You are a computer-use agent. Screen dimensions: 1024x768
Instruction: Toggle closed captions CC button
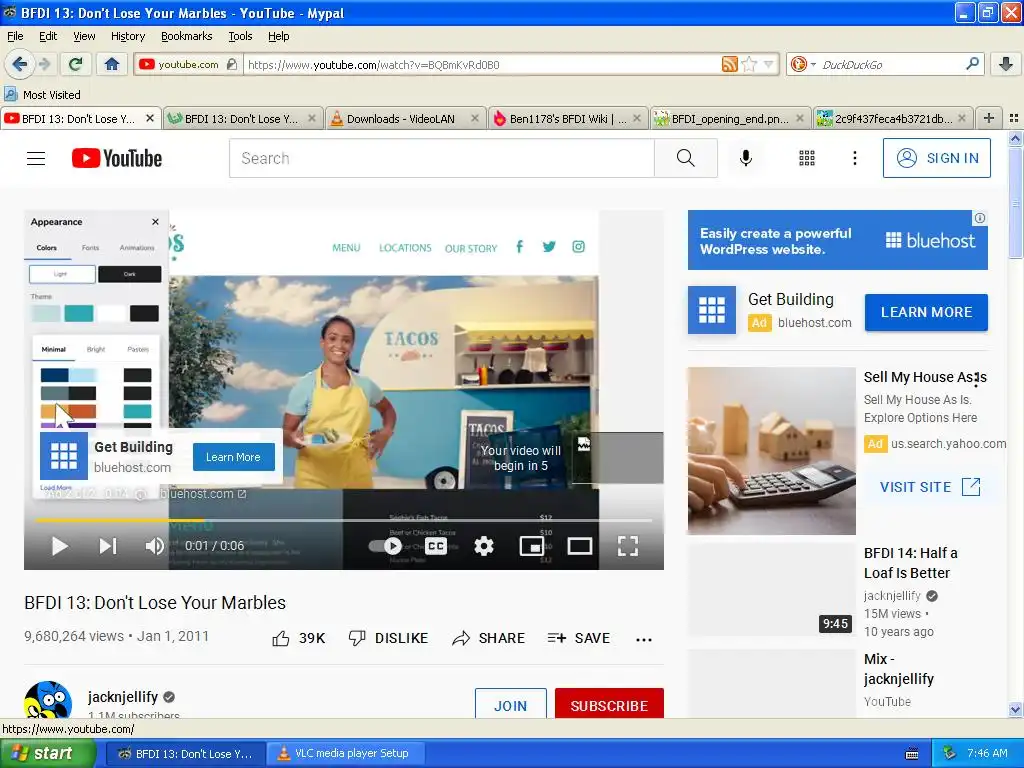[x=436, y=546]
